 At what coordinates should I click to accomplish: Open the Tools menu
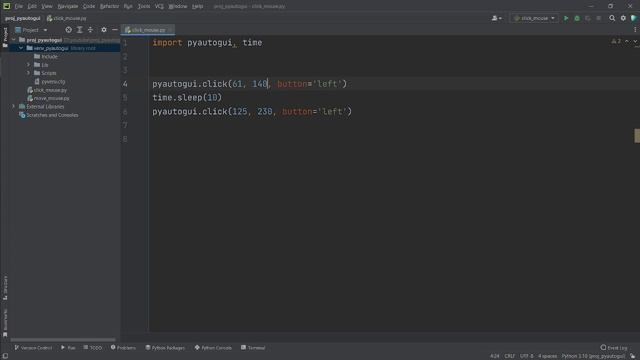pyautogui.click(x=144, y=6)
